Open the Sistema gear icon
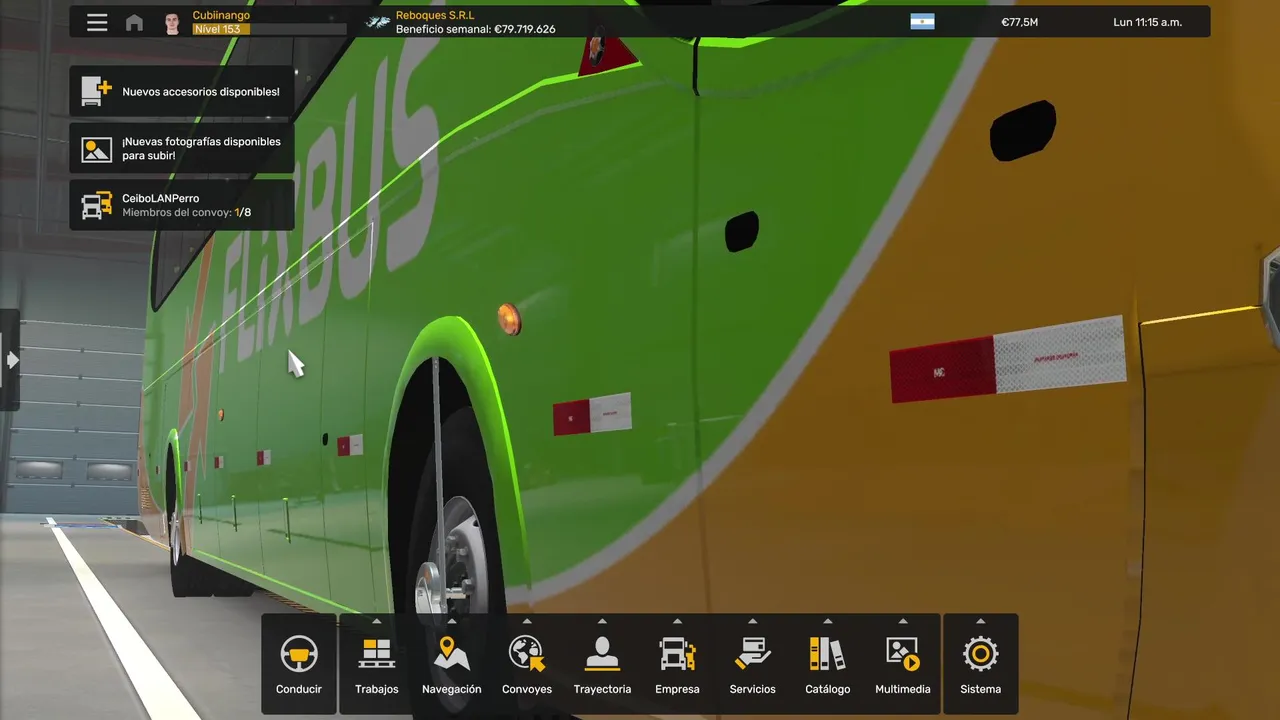 pyautogui.click(x=980, y=654)
